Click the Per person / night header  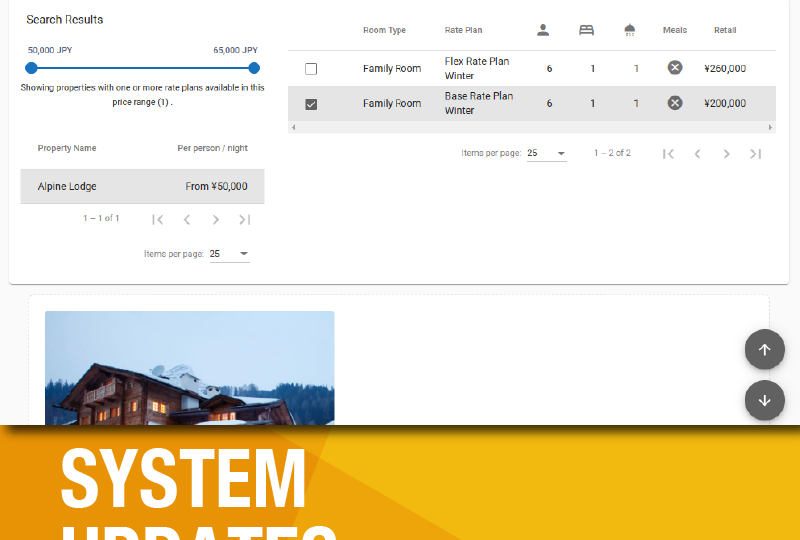click(212, 148)
